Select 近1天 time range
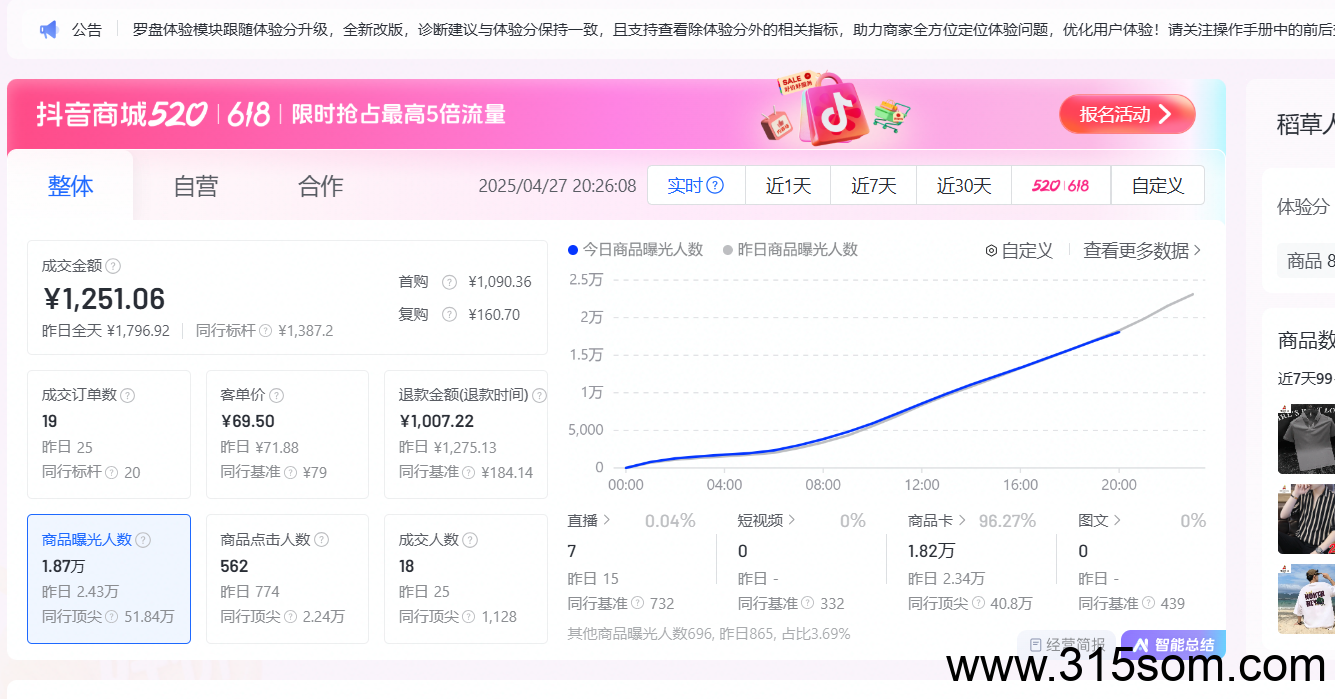1335x699 pixels. click(x=788, y=186)
